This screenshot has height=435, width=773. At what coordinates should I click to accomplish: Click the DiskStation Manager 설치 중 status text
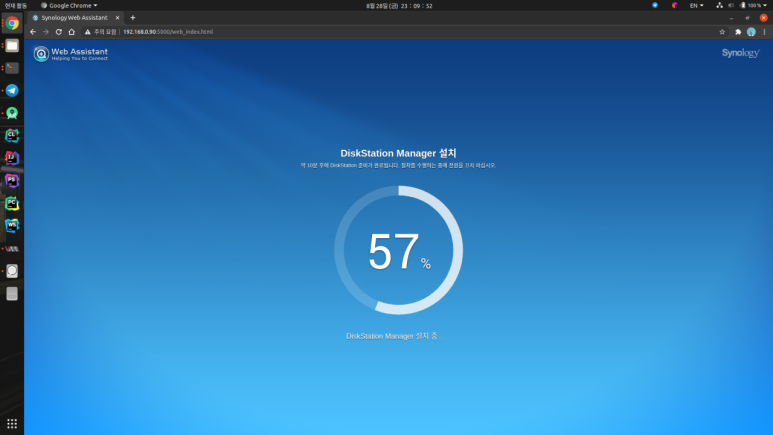coord(393,336)
